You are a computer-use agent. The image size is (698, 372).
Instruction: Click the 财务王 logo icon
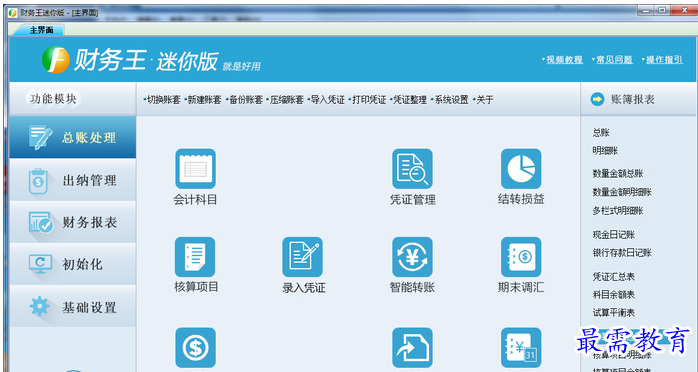56,60
